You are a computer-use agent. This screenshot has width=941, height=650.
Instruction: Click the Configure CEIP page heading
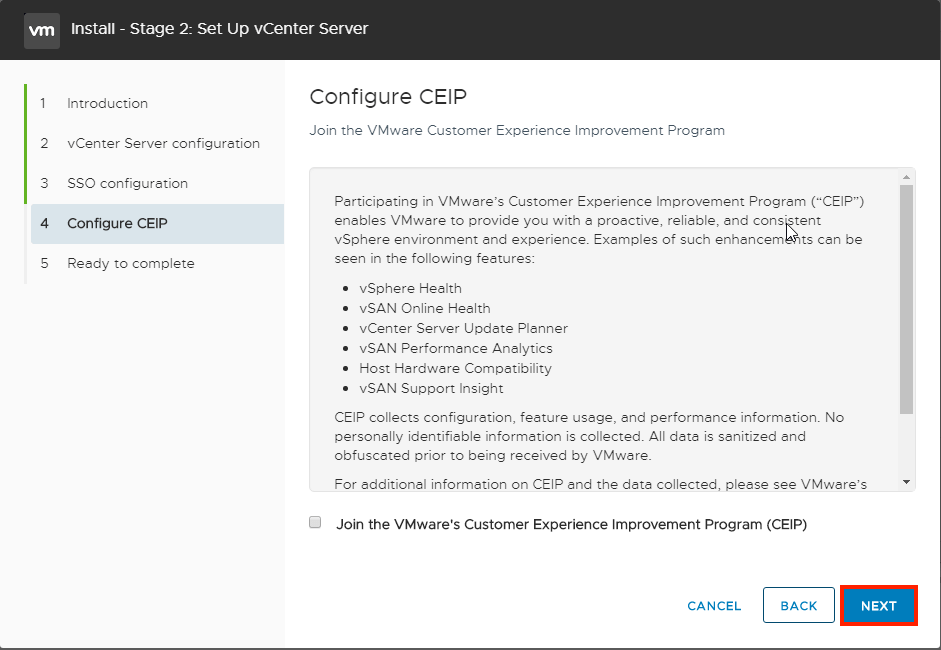(x=388, y=97)
